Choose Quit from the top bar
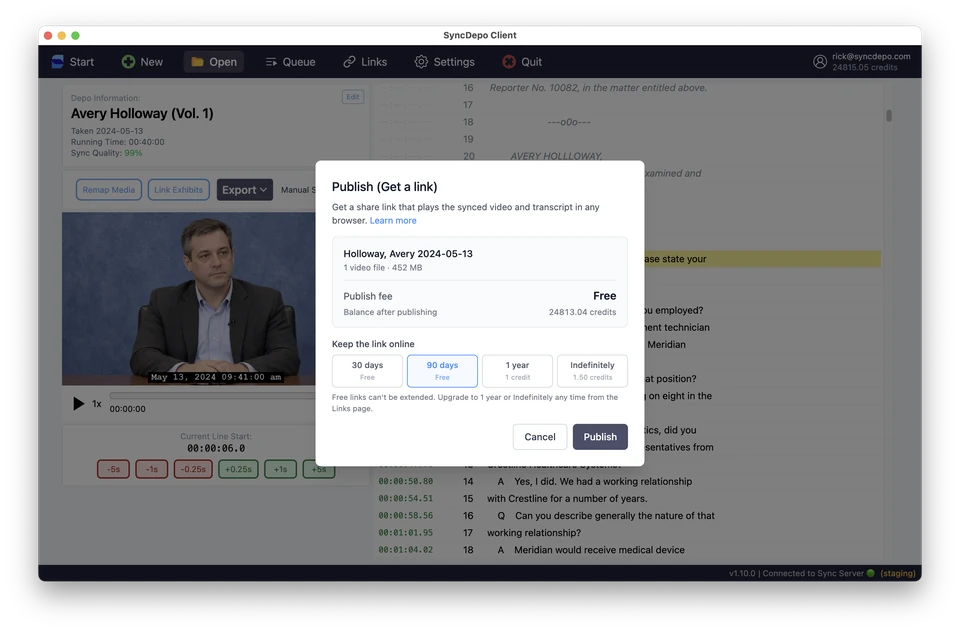 pyautogui.click(x=522, y=62)
